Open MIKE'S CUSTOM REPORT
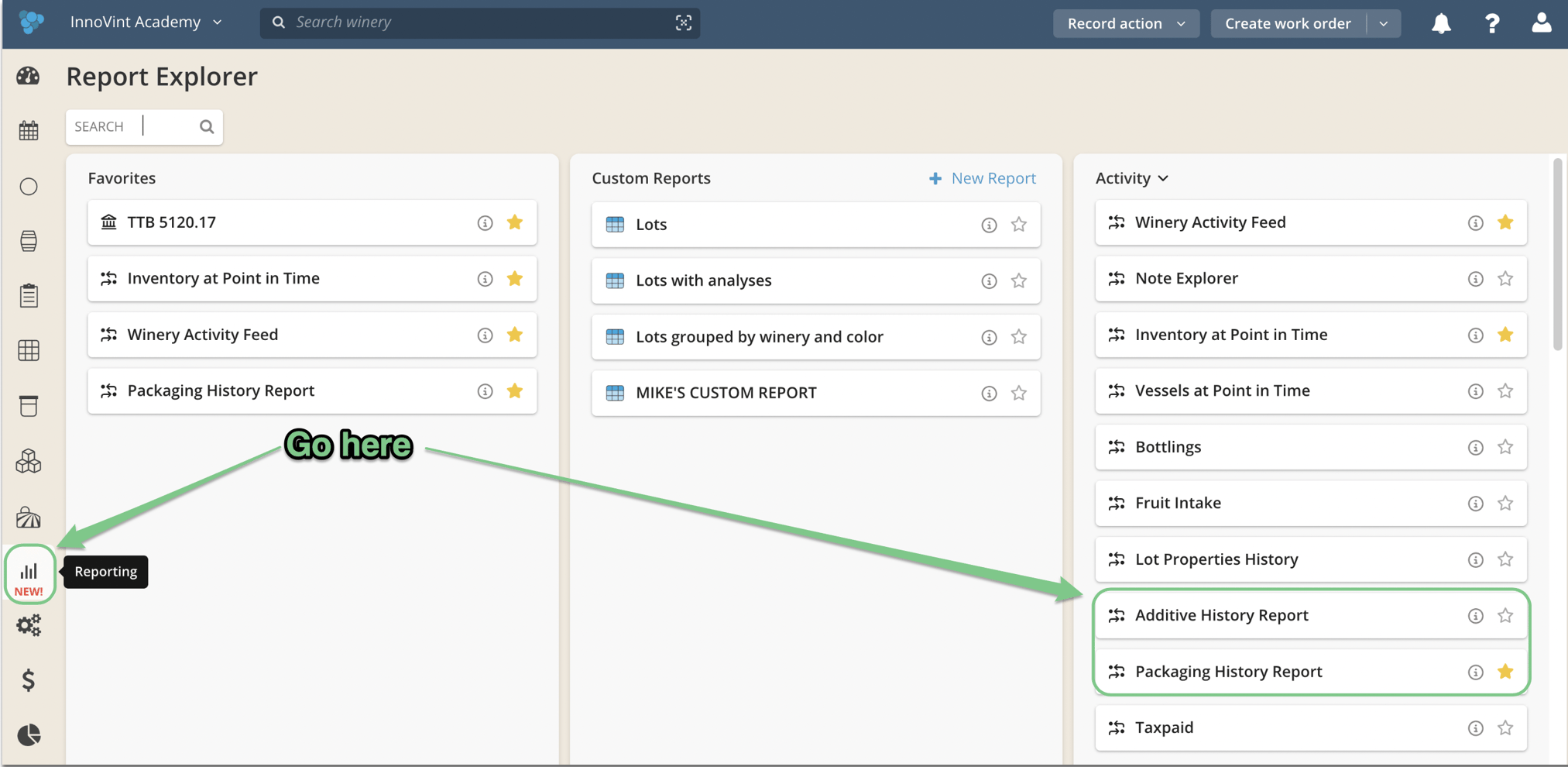 tap(726, 393)
